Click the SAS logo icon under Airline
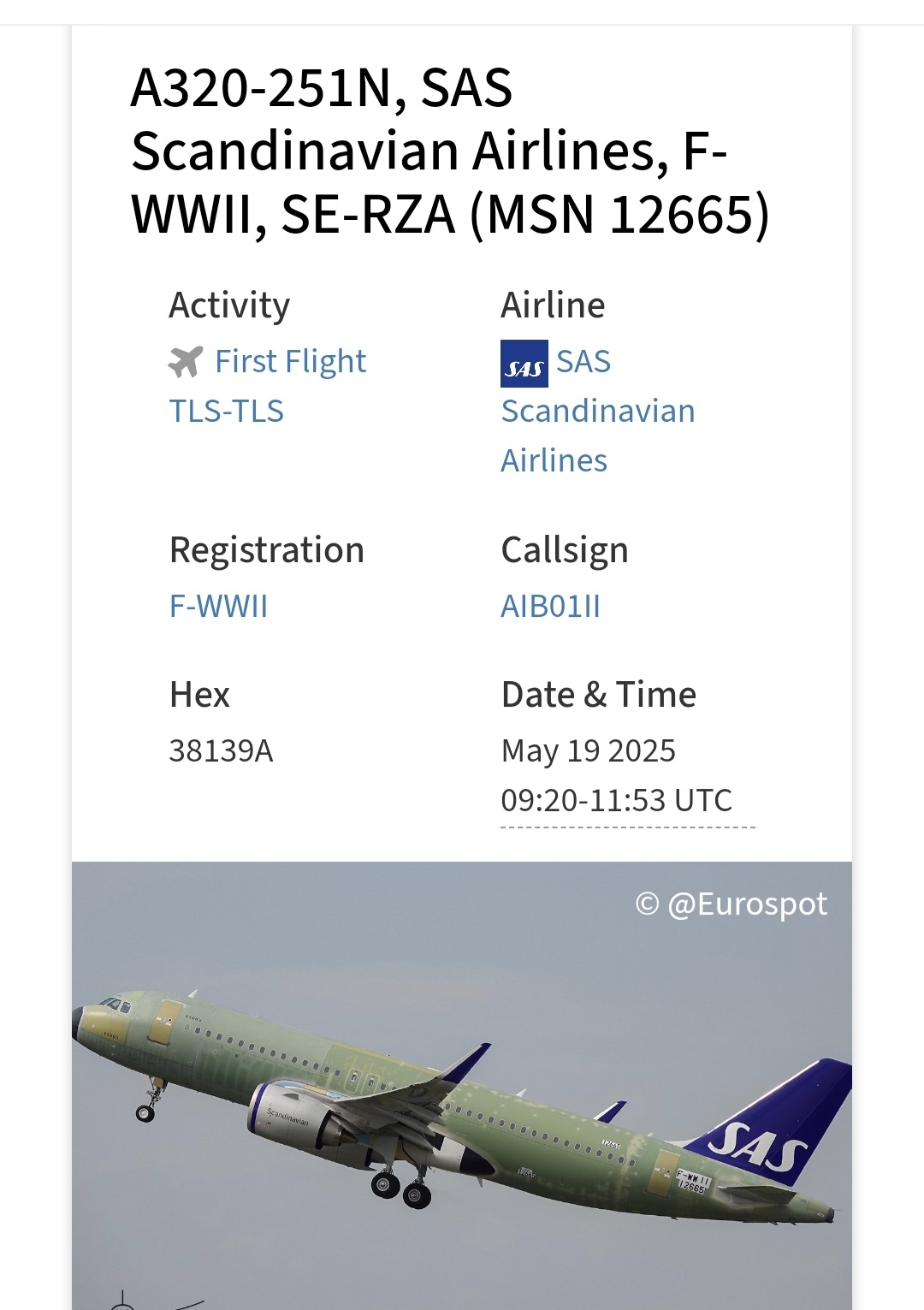The height and width of the screenshot is (1310, 924). (524, 364)
